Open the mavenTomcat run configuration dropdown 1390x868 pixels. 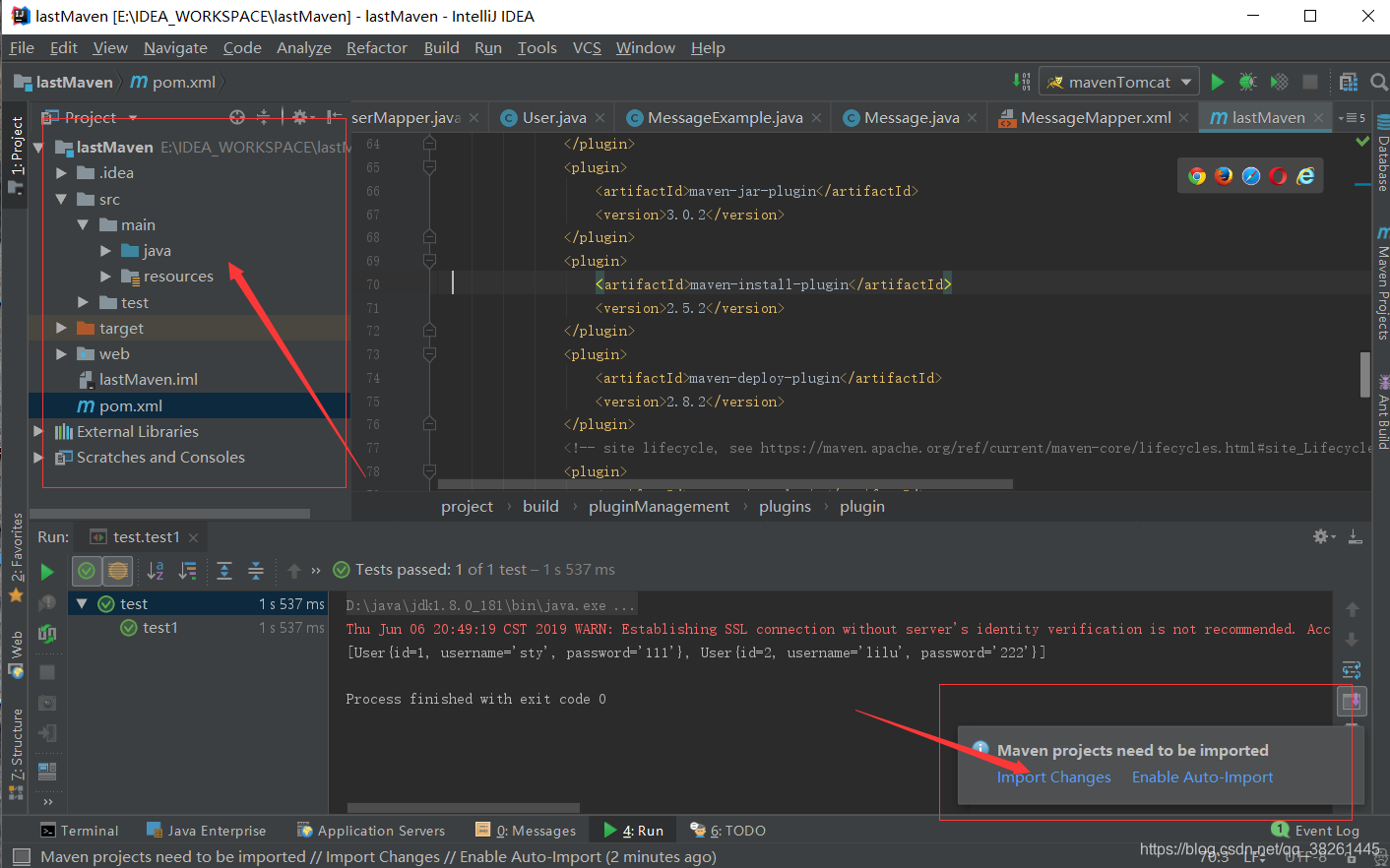[x=1119, y=82]
